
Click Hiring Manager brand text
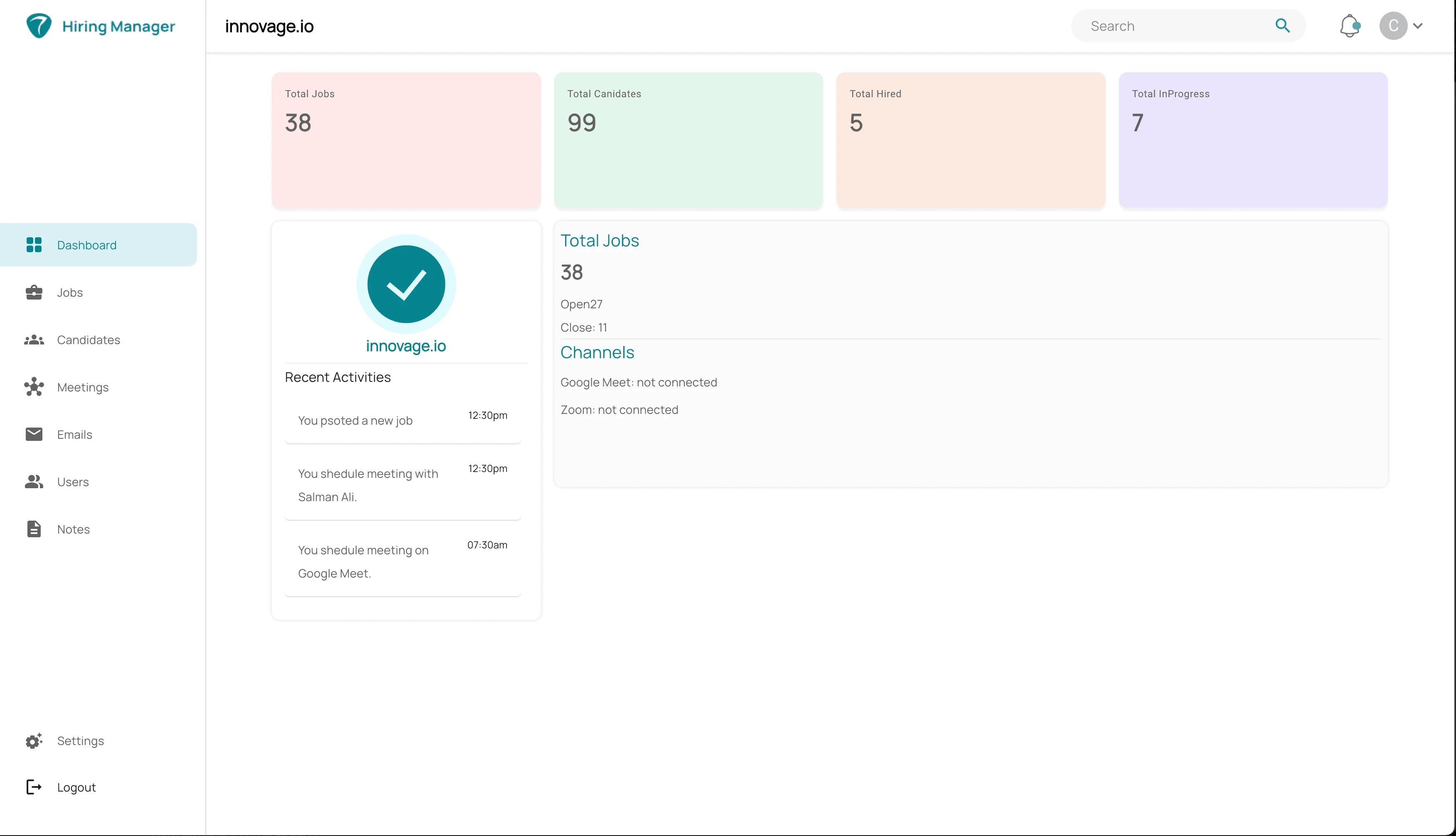[x=118, y=27]
